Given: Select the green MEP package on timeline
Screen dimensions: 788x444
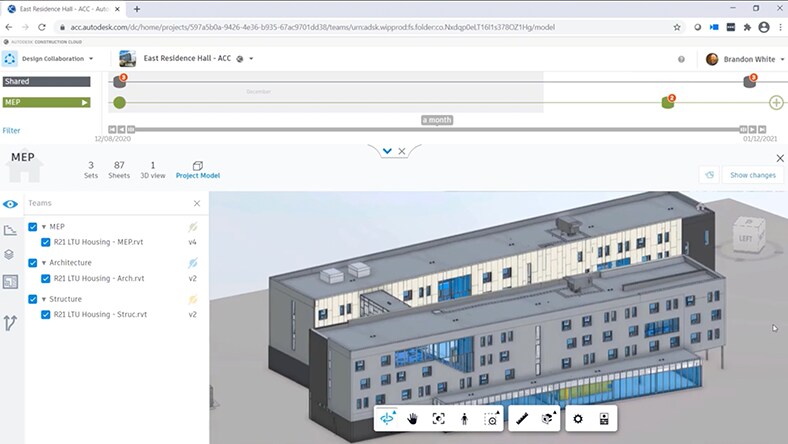Looking at the screenshot, I should click(667, 103).
